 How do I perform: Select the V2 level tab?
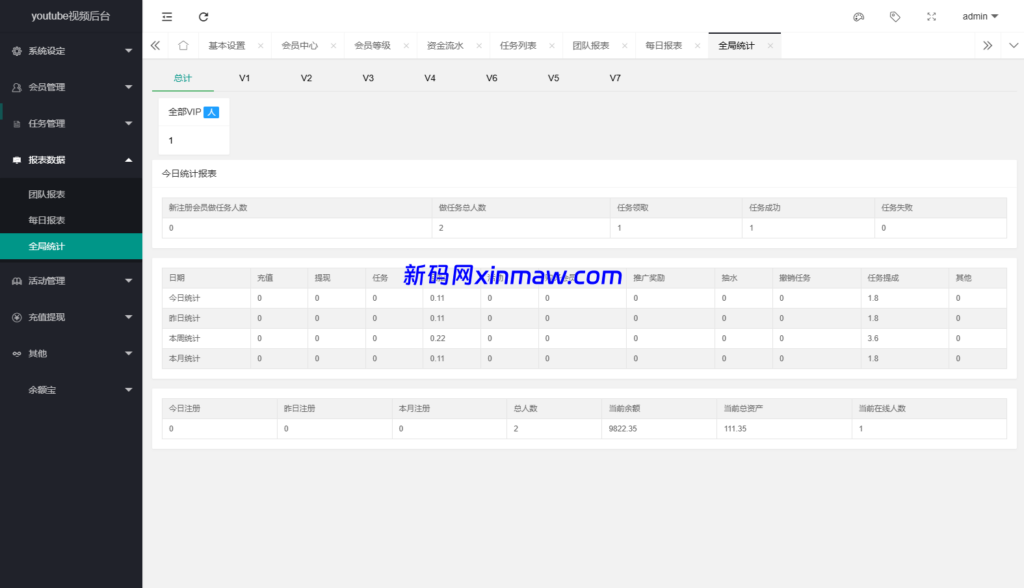click(x=306, y=78)
